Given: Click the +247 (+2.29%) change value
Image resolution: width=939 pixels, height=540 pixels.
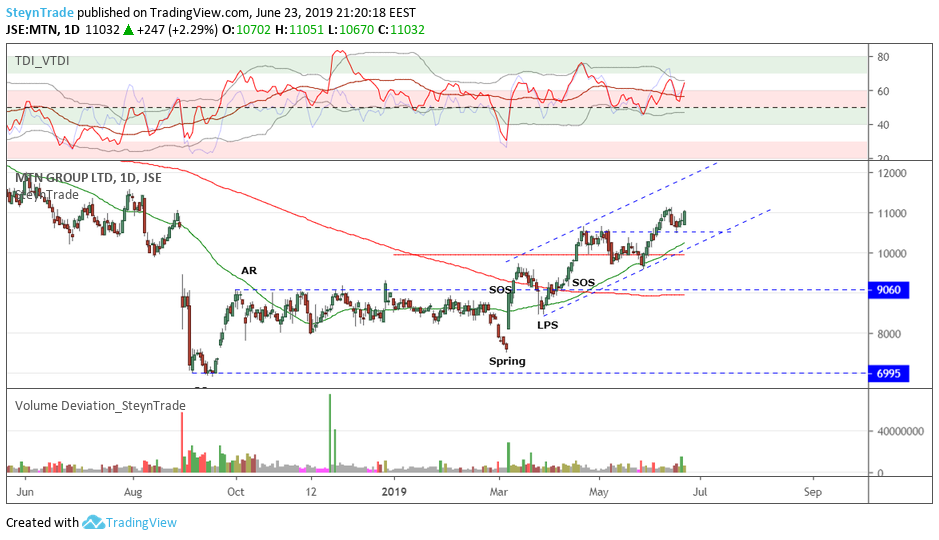Looking at the screenshot, I should tap(177, 29).
